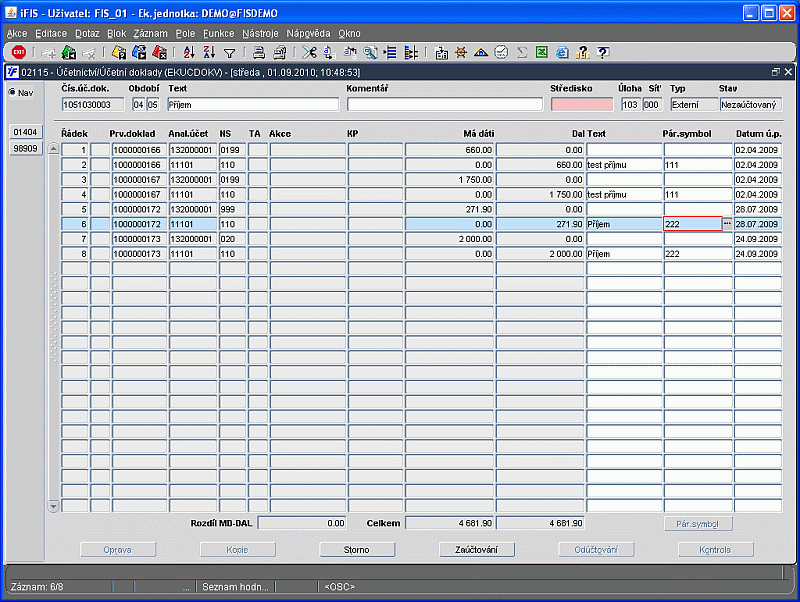Click the Komentář text field
Viewport: 800px width, 602px height.
tap(444, 104)
